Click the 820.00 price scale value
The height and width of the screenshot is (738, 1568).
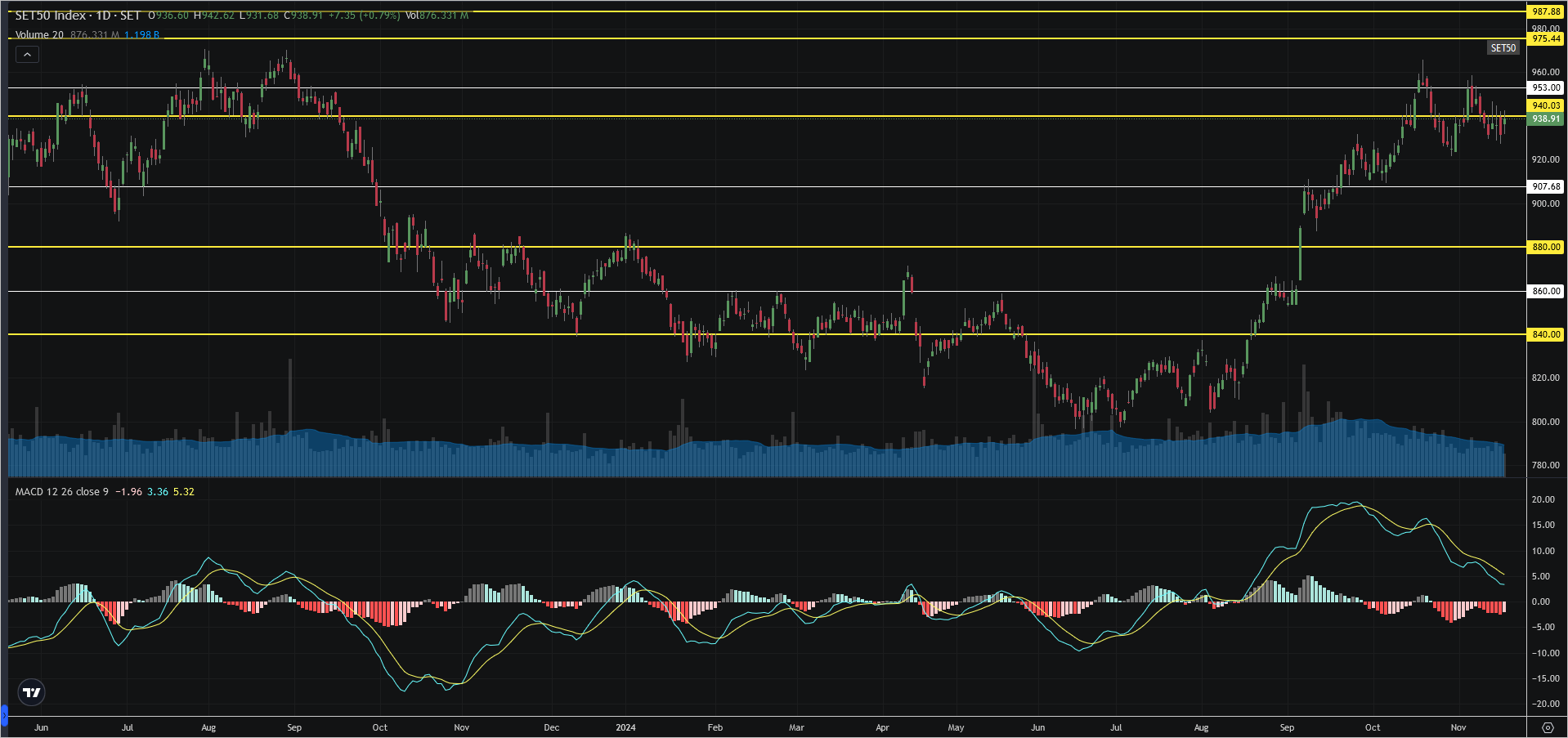tap(1545, 378)
